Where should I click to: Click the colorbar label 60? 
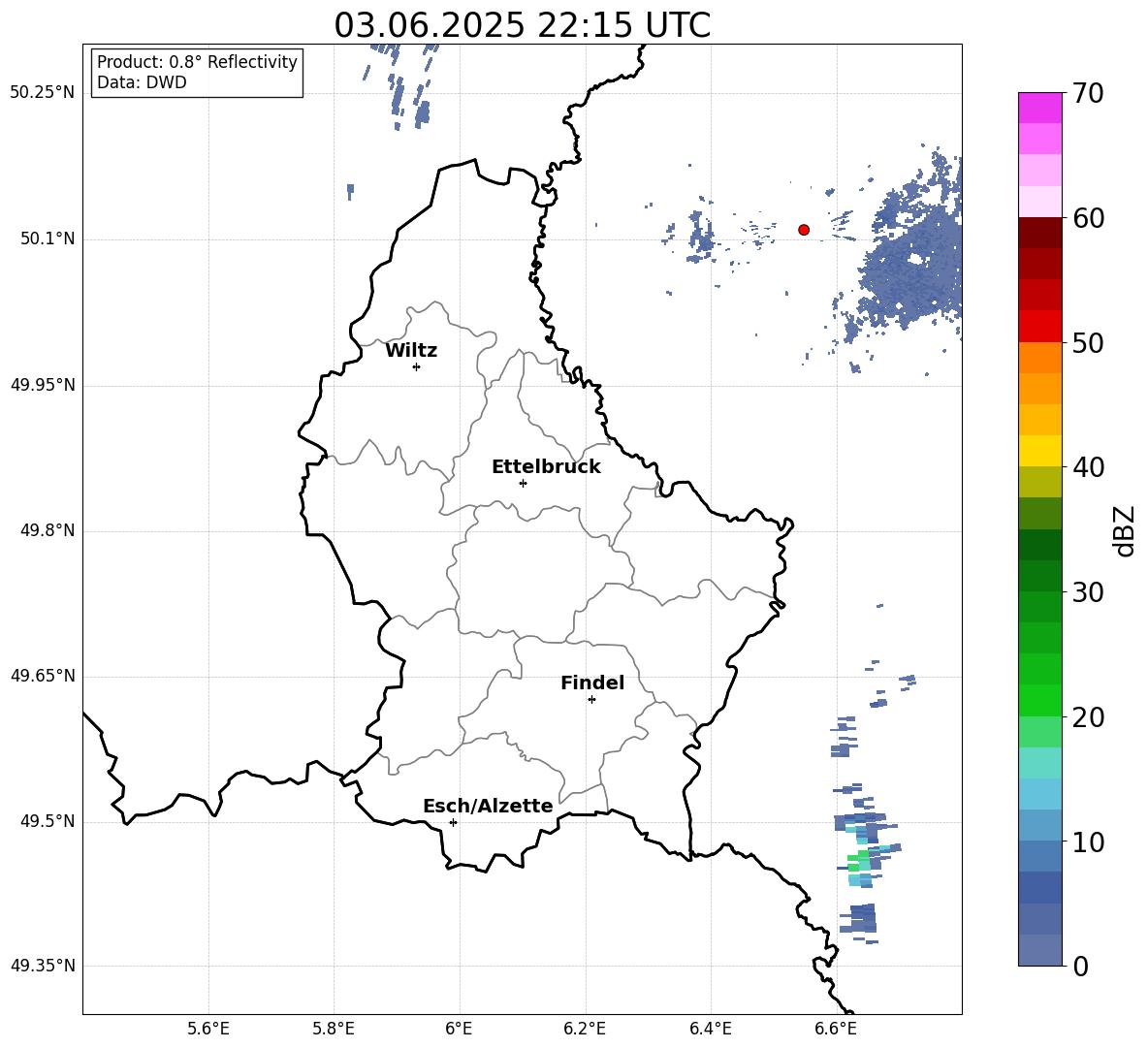click(1088, 218)
